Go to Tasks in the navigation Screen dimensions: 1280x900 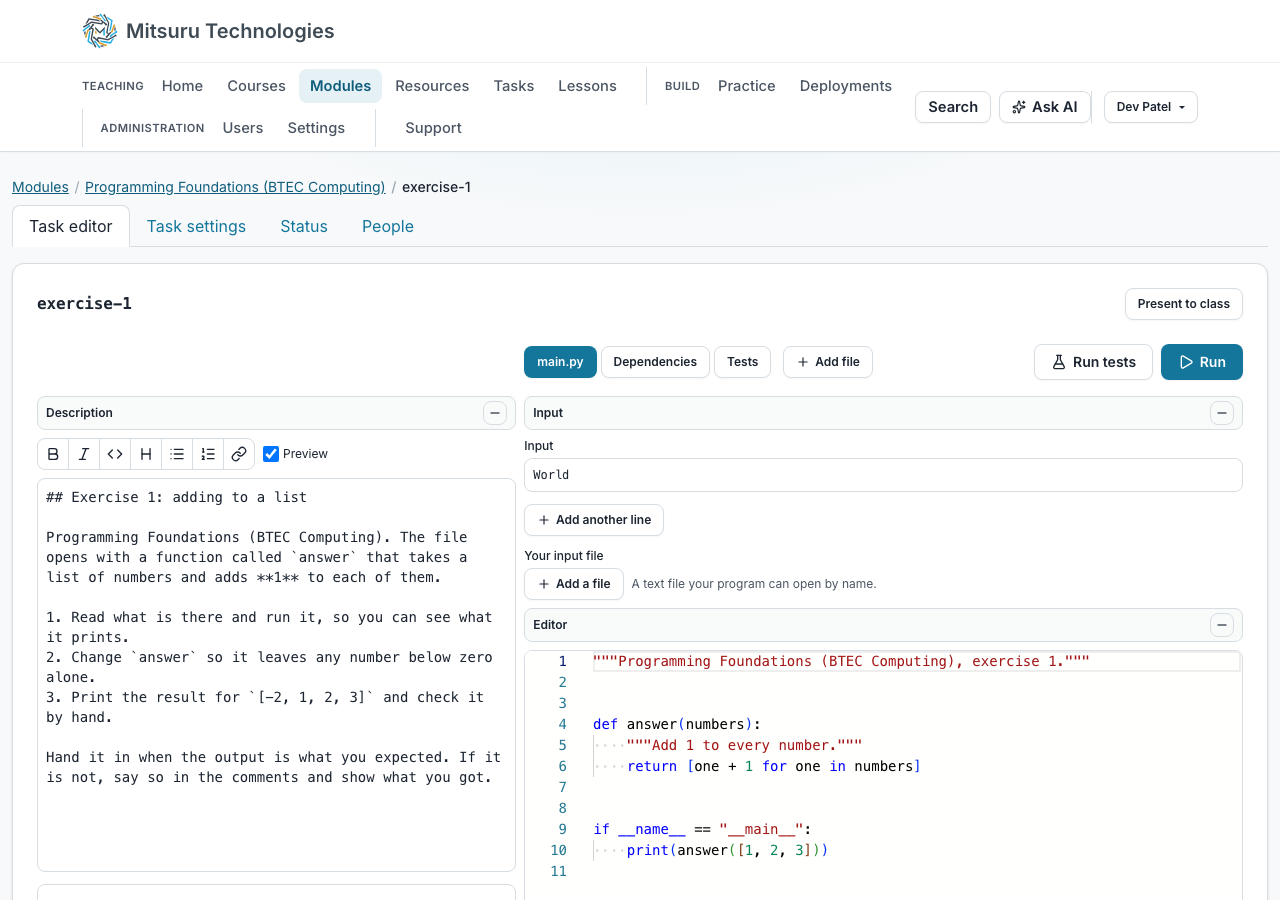(514, 86)
